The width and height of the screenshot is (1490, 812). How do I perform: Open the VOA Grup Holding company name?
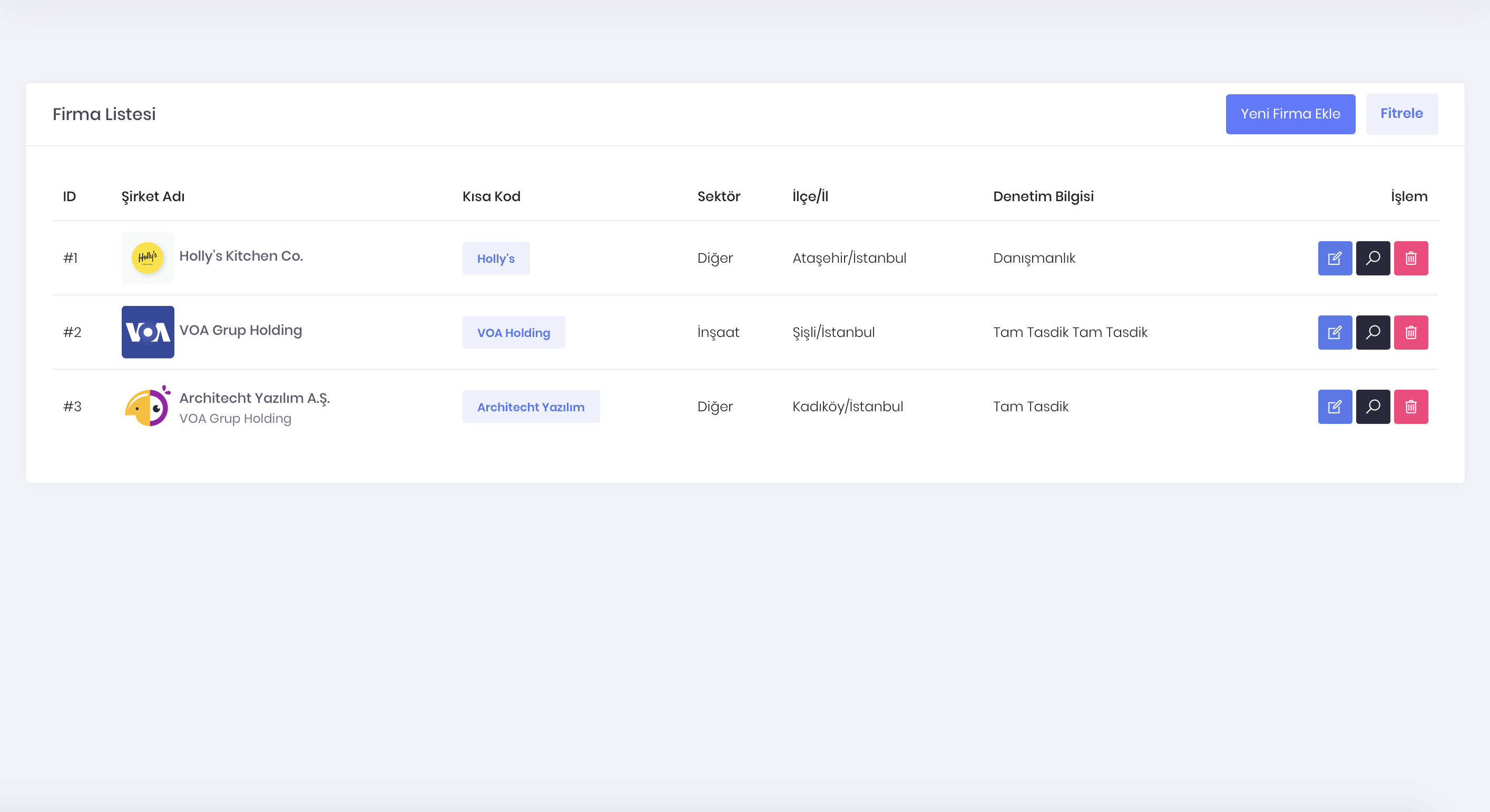coord(240,330)
